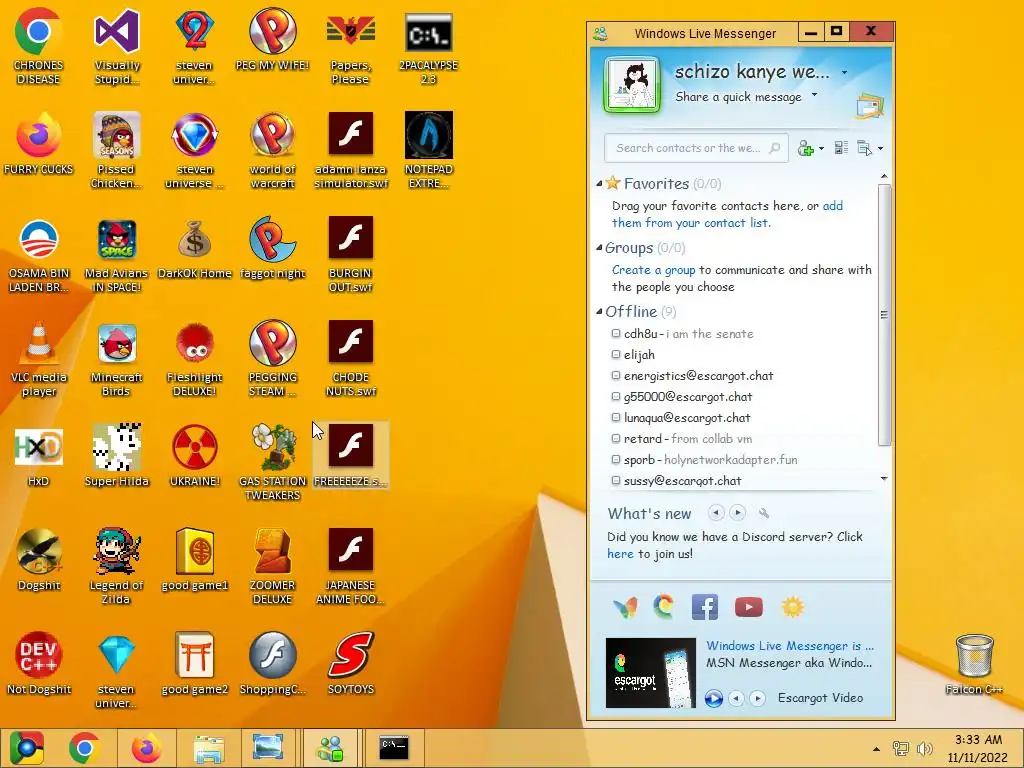This screenshot has height=768, width=1024.
Task: Select the Fleshlight DELUXE! desktop icon
Action: pyautogui.click(x=195, y=359)
